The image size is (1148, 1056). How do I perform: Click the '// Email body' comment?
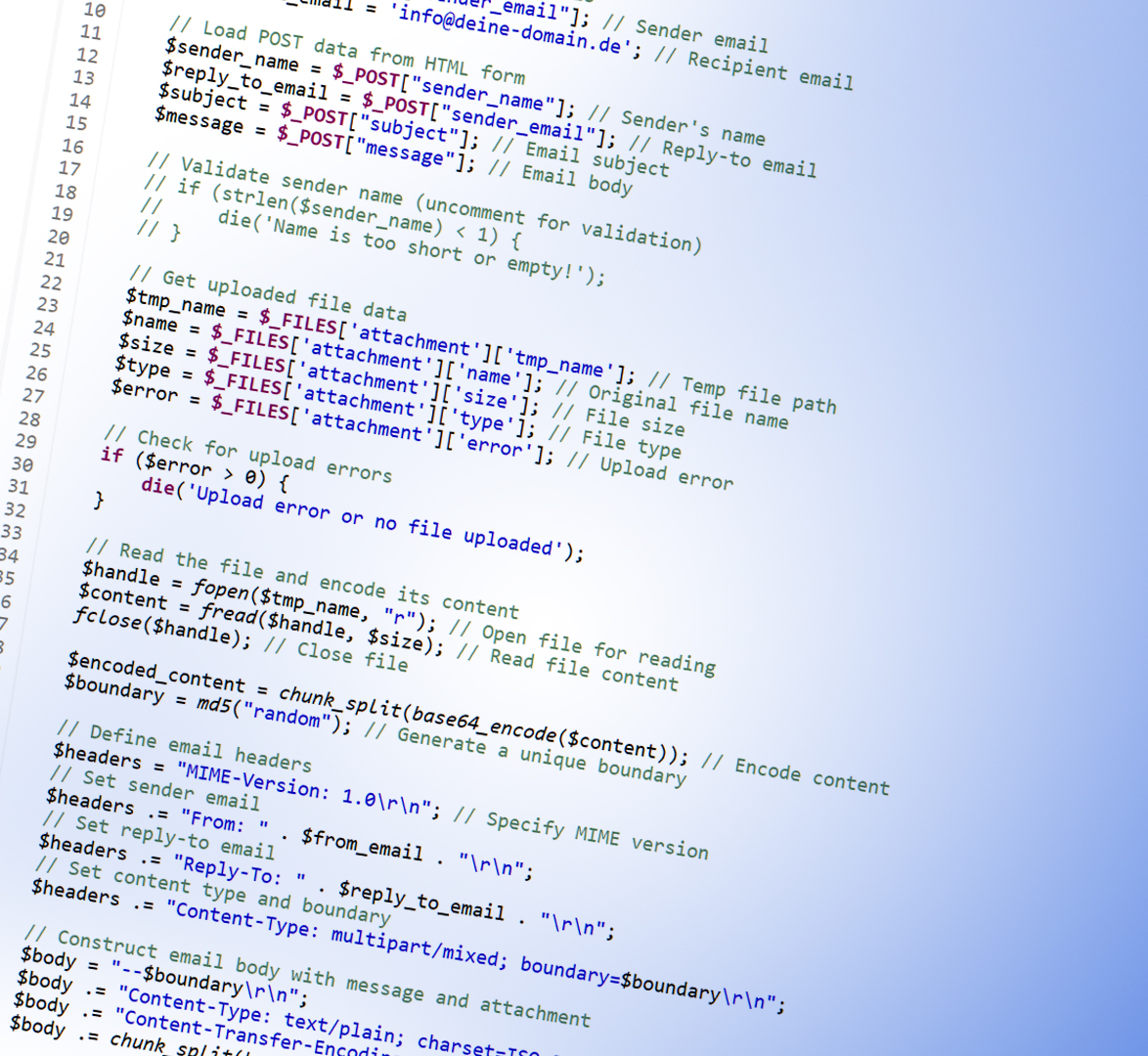[560, 176]
